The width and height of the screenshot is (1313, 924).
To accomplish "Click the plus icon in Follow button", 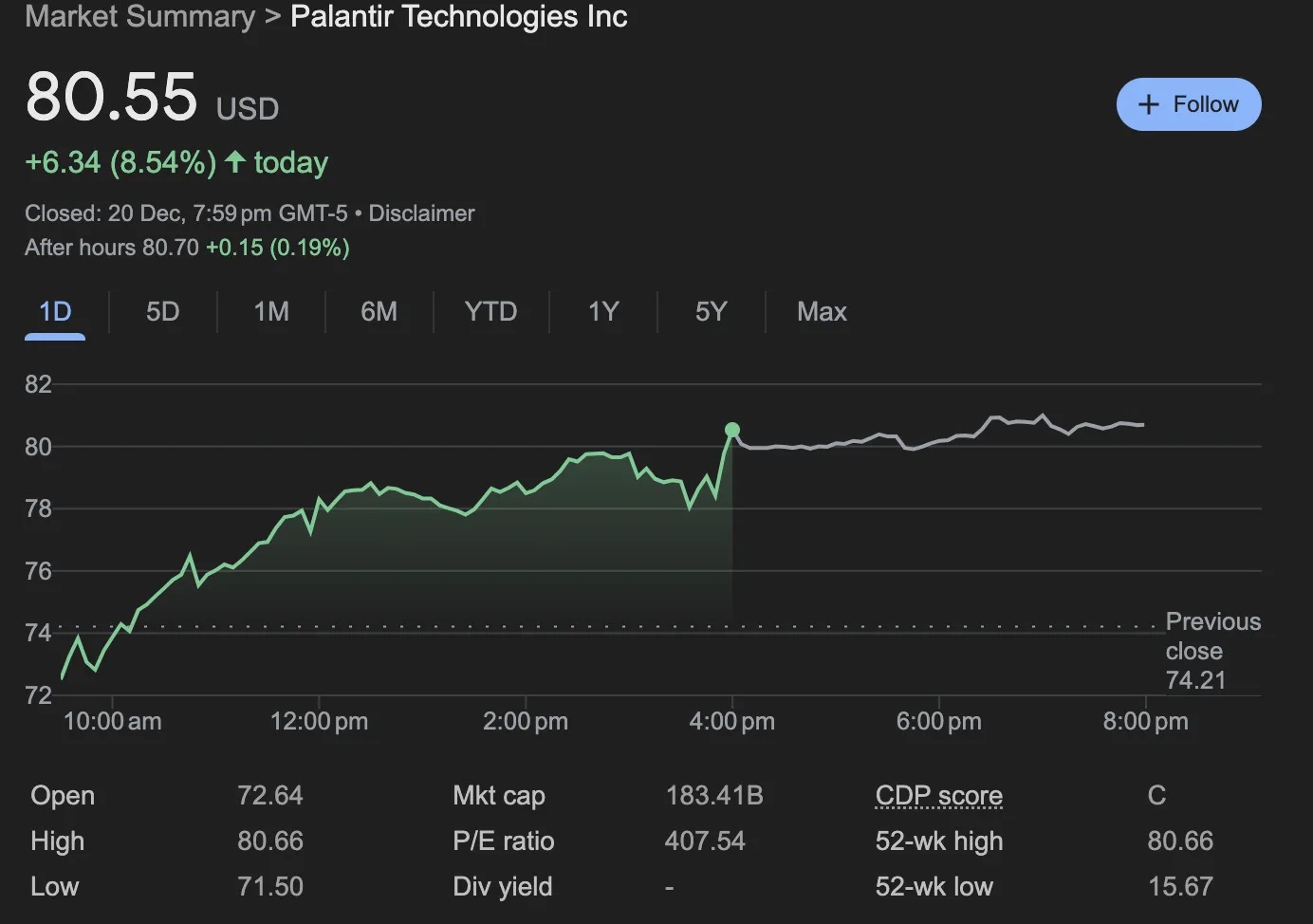I will pyautogui.click(x=1149, y=104).
